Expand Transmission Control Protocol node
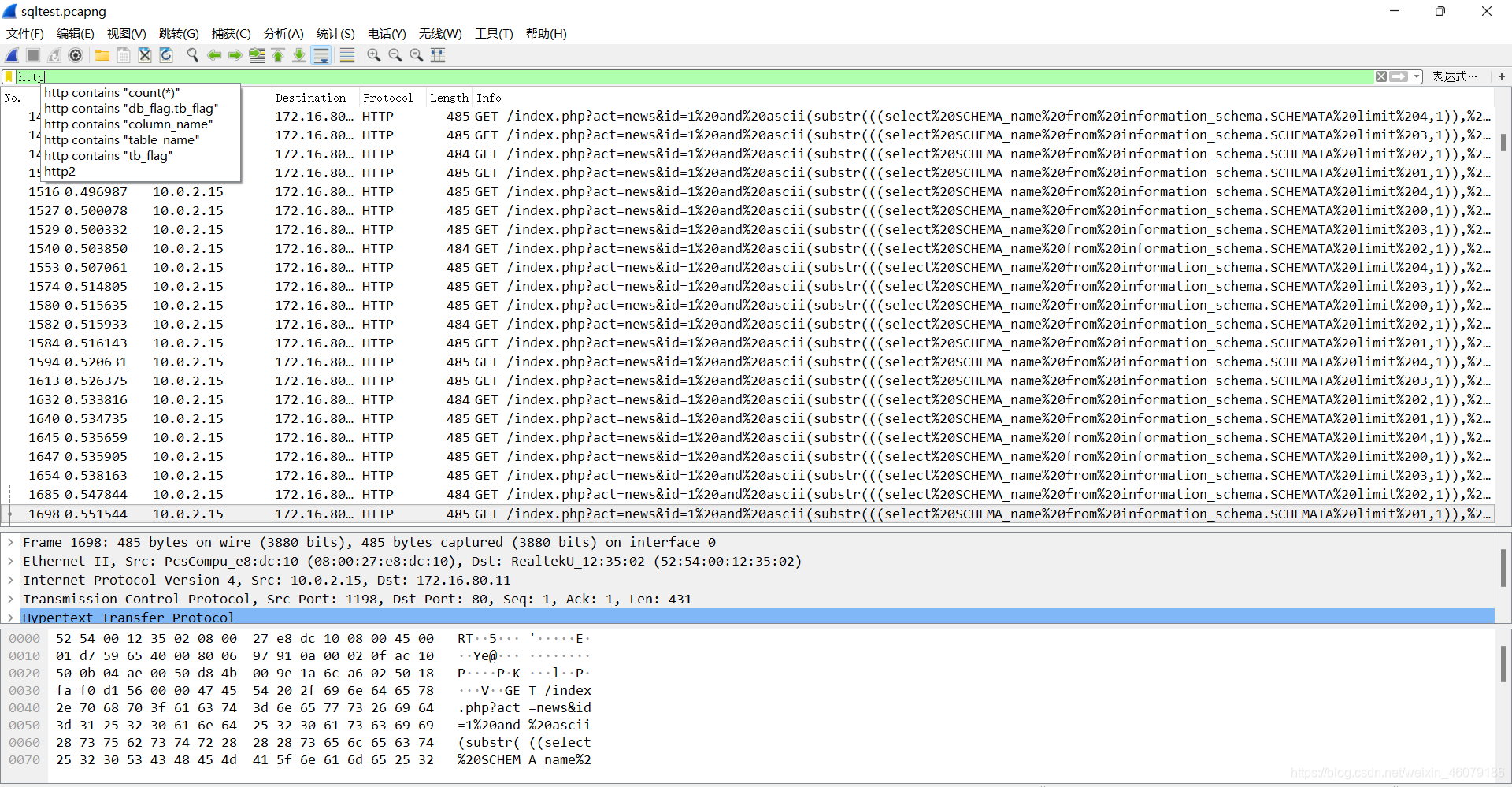1512x787 pixels. (x=10, y=599)
